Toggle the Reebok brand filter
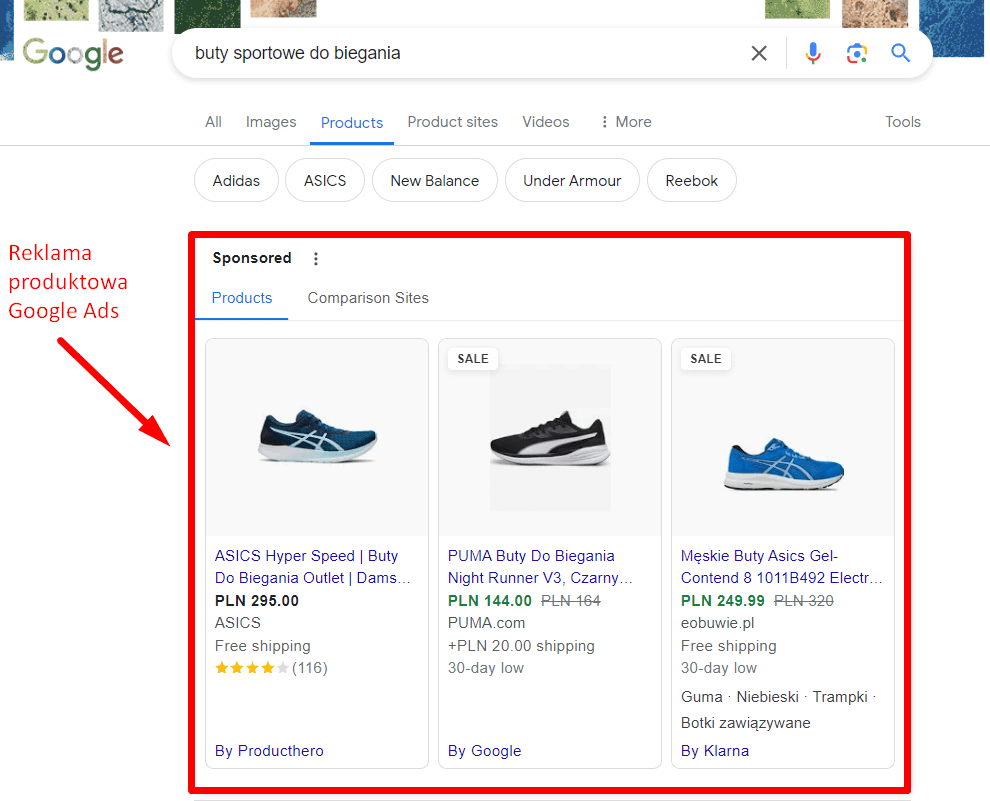The image size is (990, 801). tap(691, 180)
